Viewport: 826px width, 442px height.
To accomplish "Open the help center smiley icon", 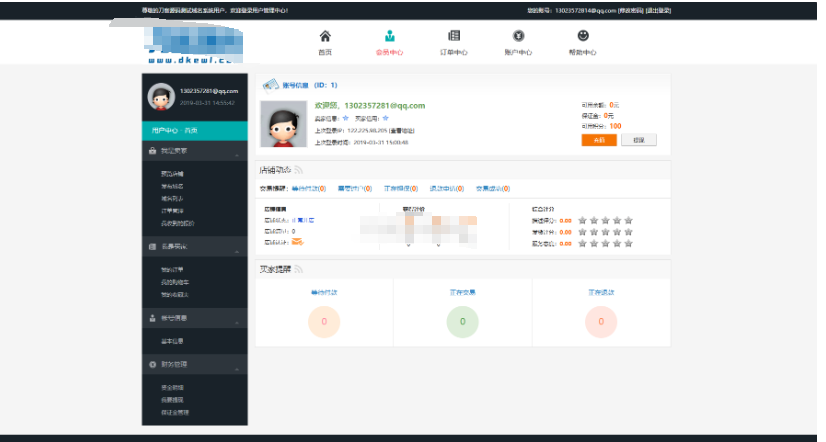I will tap(583, 35).
